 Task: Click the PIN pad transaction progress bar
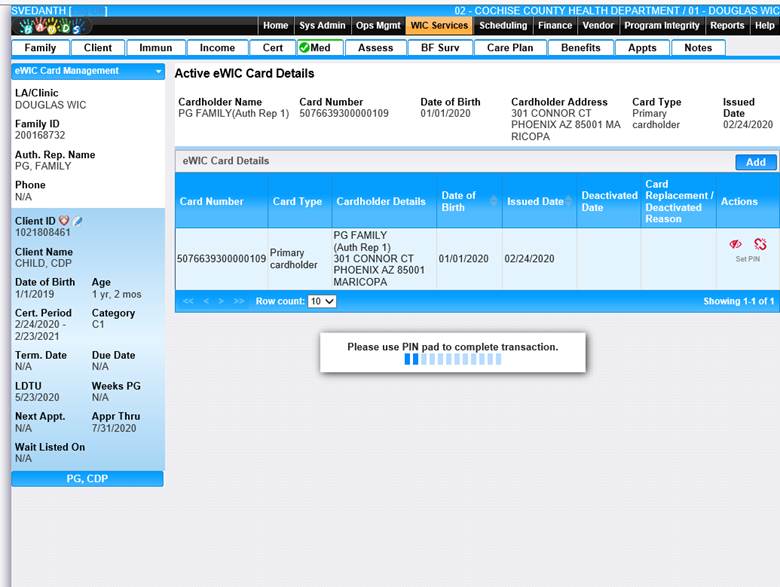[x=452, y=359]
